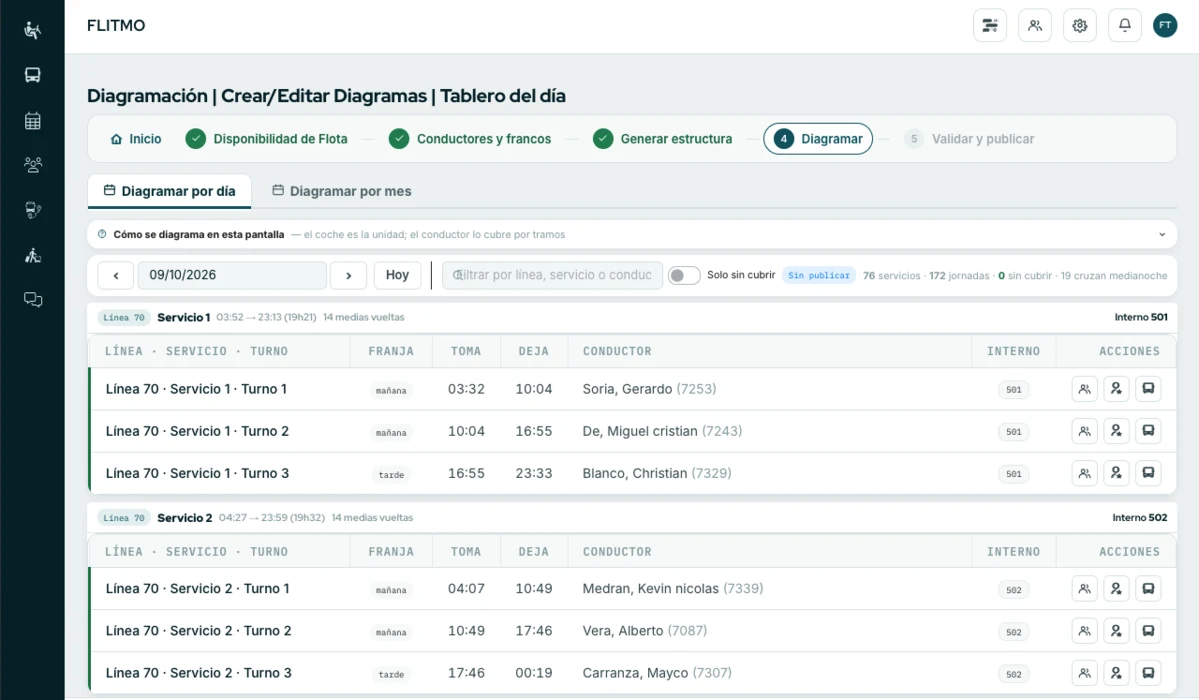This screenshot has height=700, width=1199.
Task: Click the Línea 70 tag of Servicio 2
Action: pyautogui.click(x=124, y=518)
